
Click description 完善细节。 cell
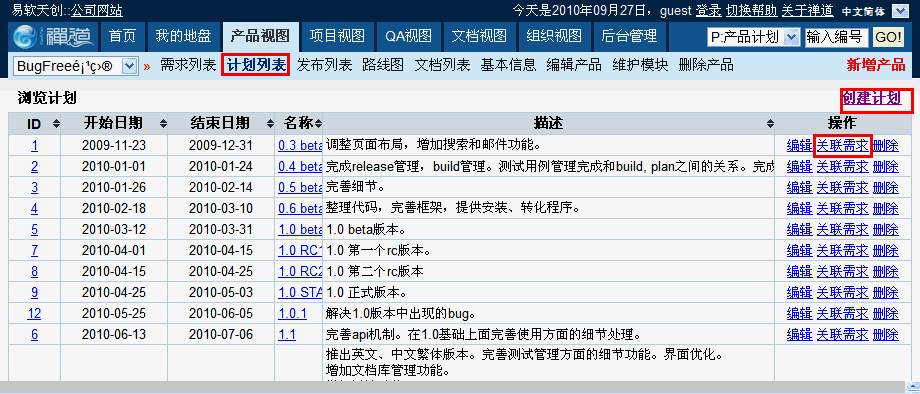549,188
